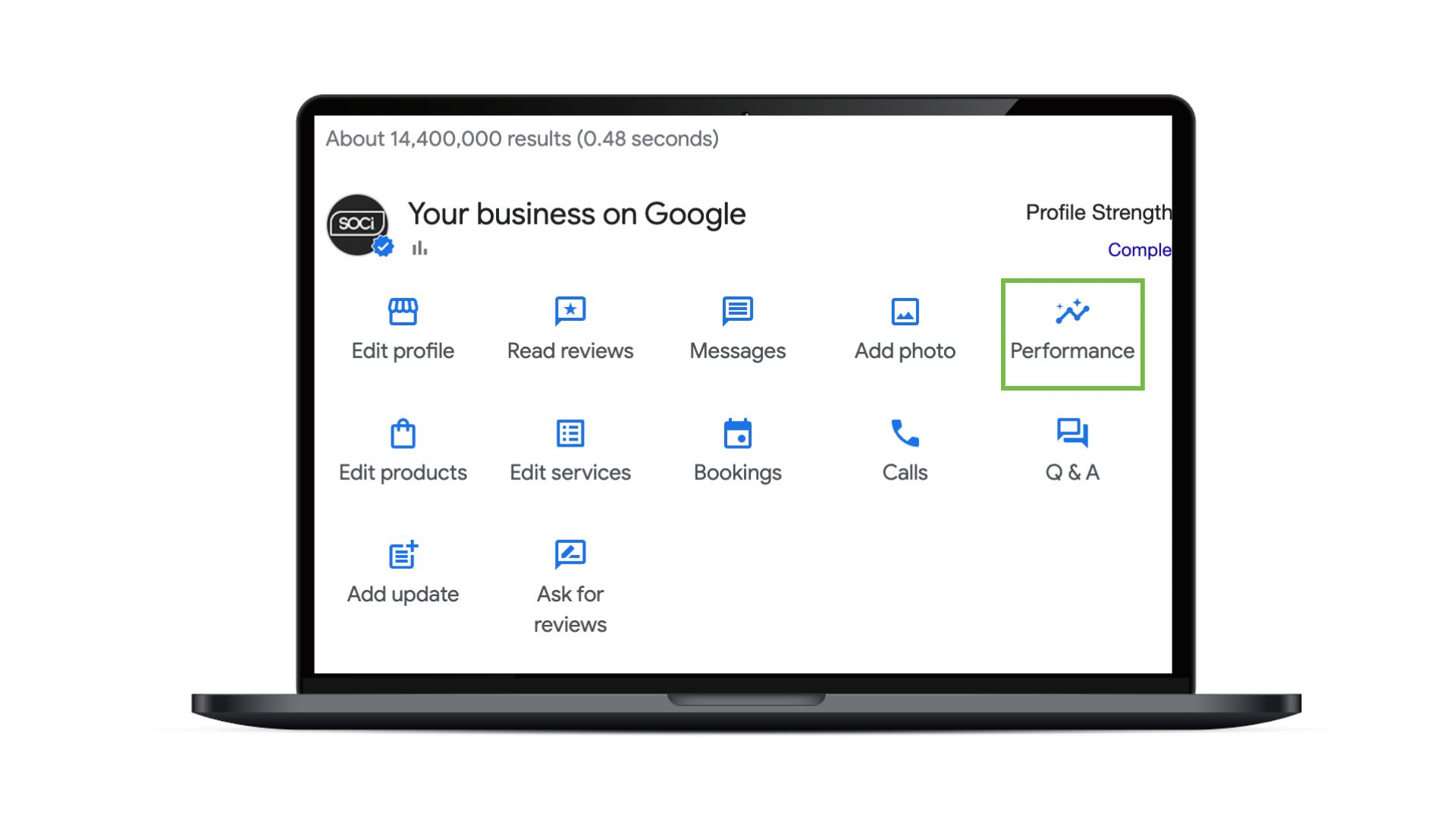Image resolution: width=1456 pixels, height=819 pixels.
Task: Click the Performance highlighted button
Action: (1072, 334)
